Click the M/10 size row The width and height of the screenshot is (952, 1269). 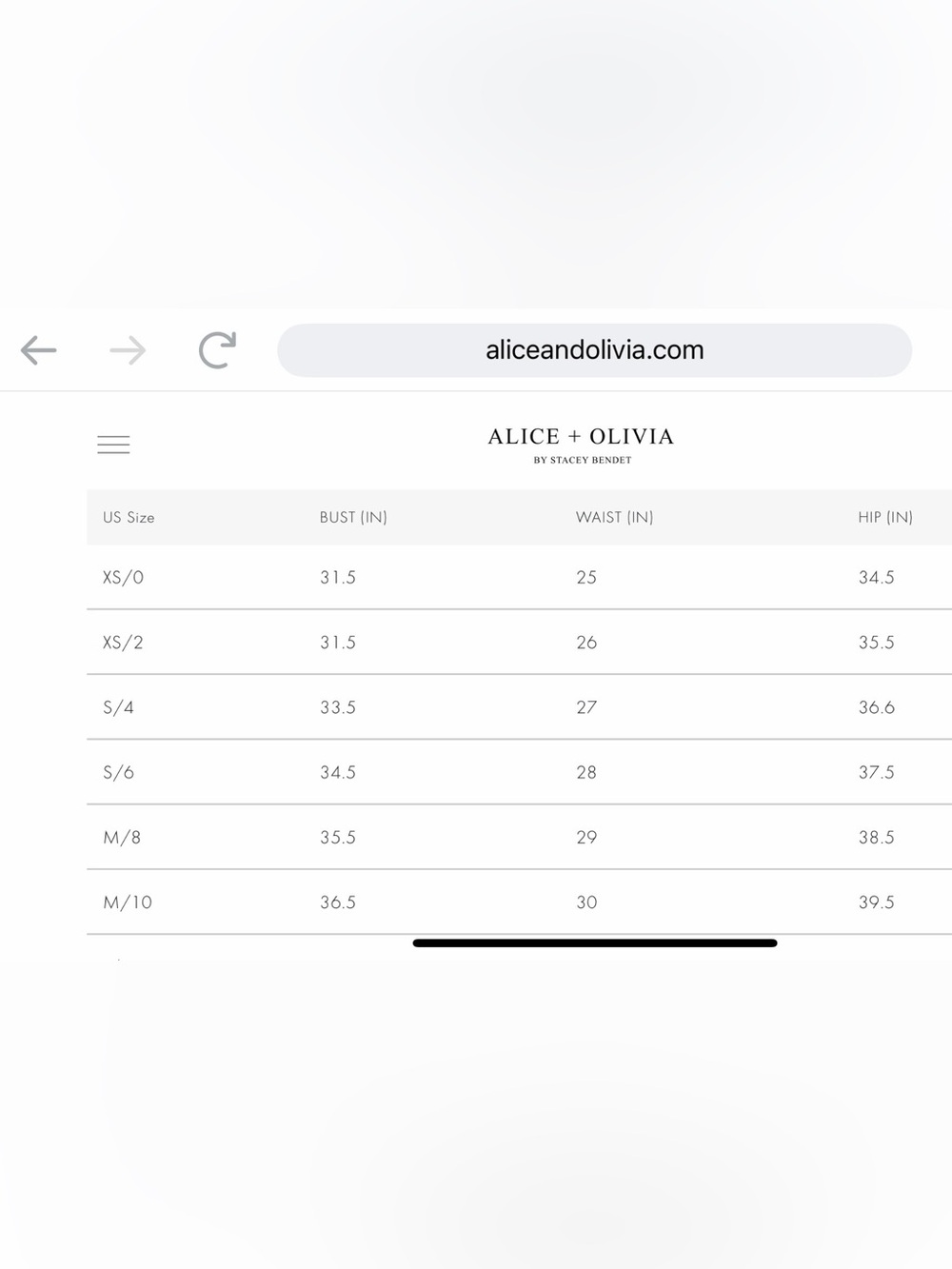click(519, 902)
